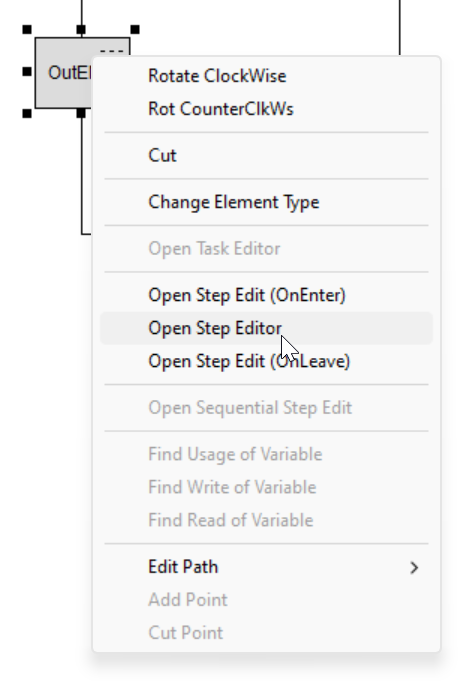
Task: Click Cut in the context menu
Action: click(x=266, y=155)
